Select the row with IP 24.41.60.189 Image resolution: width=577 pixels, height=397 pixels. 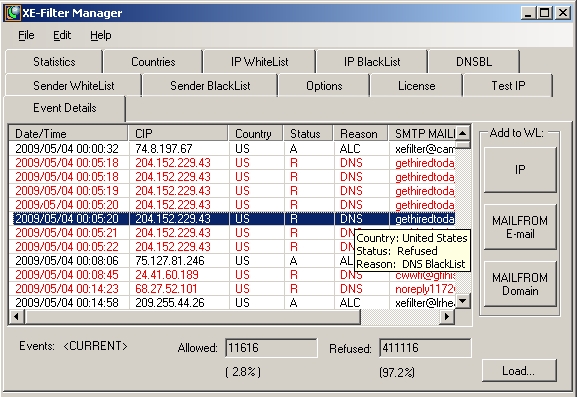[232, 274]
